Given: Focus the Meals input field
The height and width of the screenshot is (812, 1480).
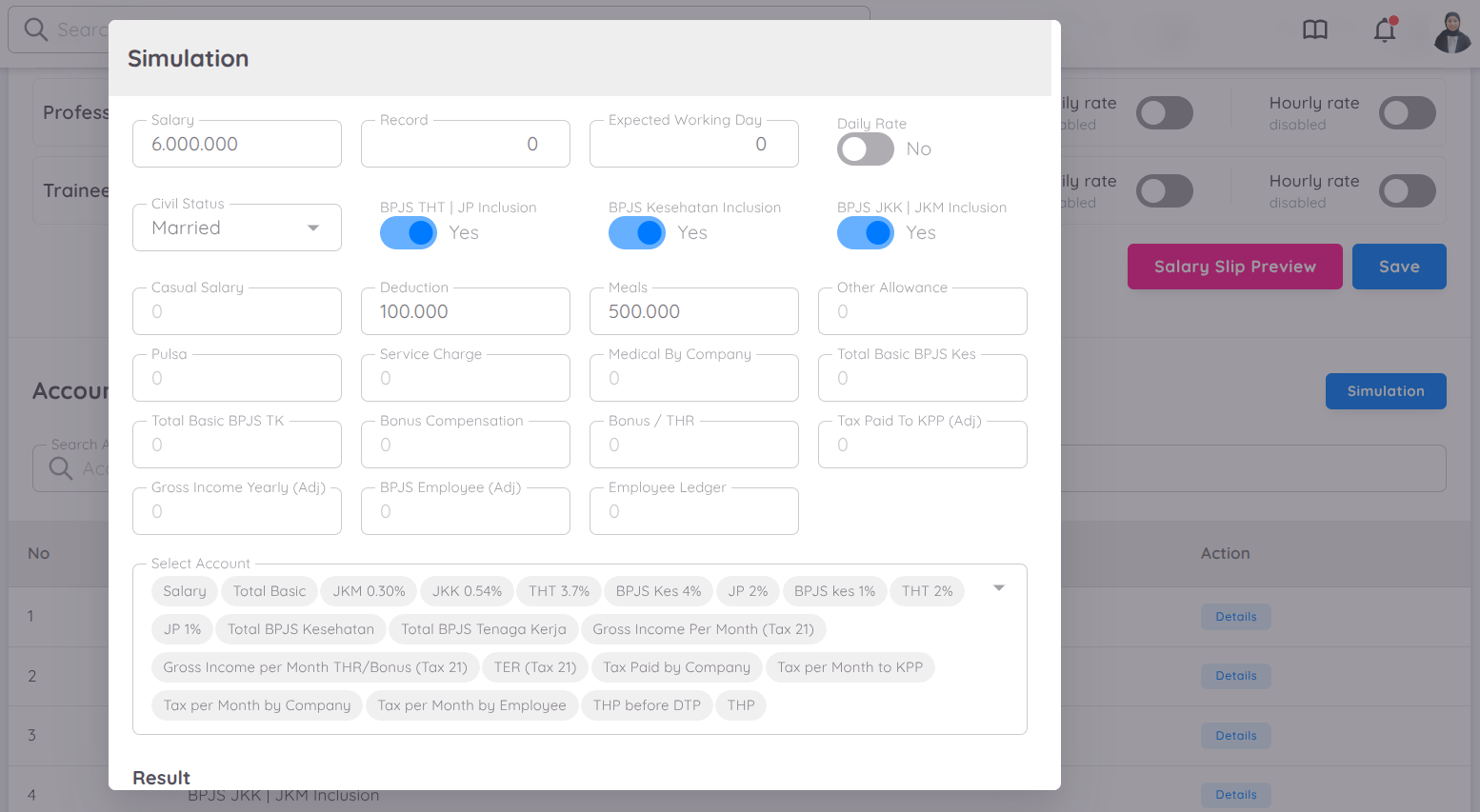Looking at the screenshot, I should [694, 312].
